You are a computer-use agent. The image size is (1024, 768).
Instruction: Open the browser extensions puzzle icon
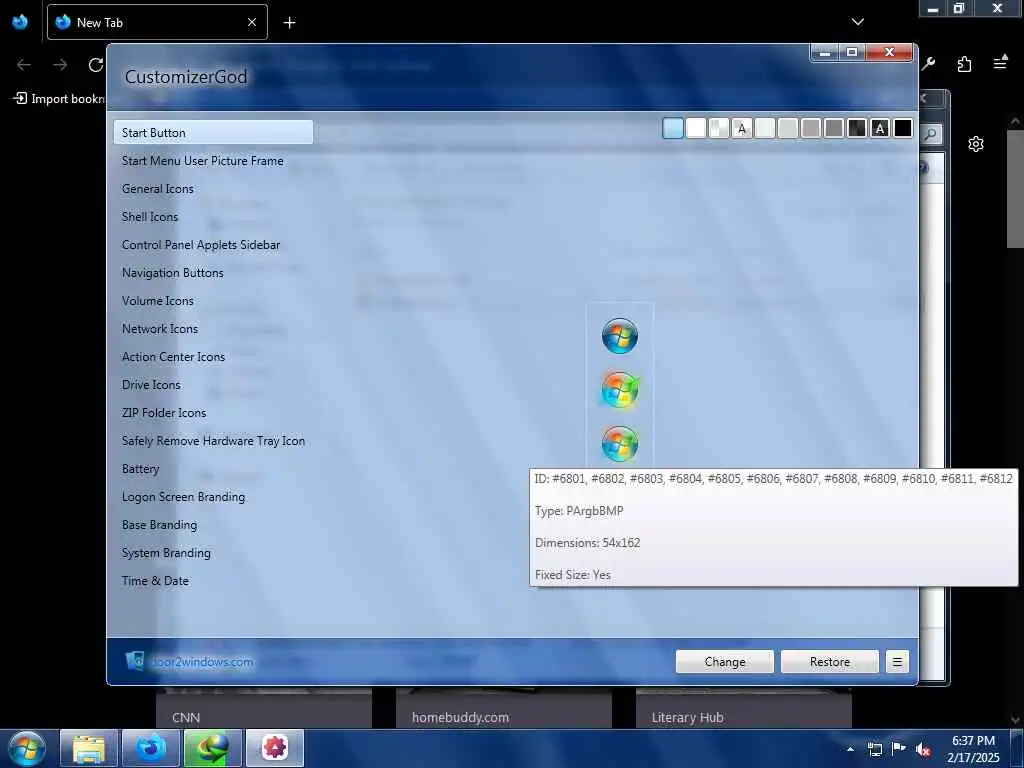pyautogui.click(x=964, y=64)
